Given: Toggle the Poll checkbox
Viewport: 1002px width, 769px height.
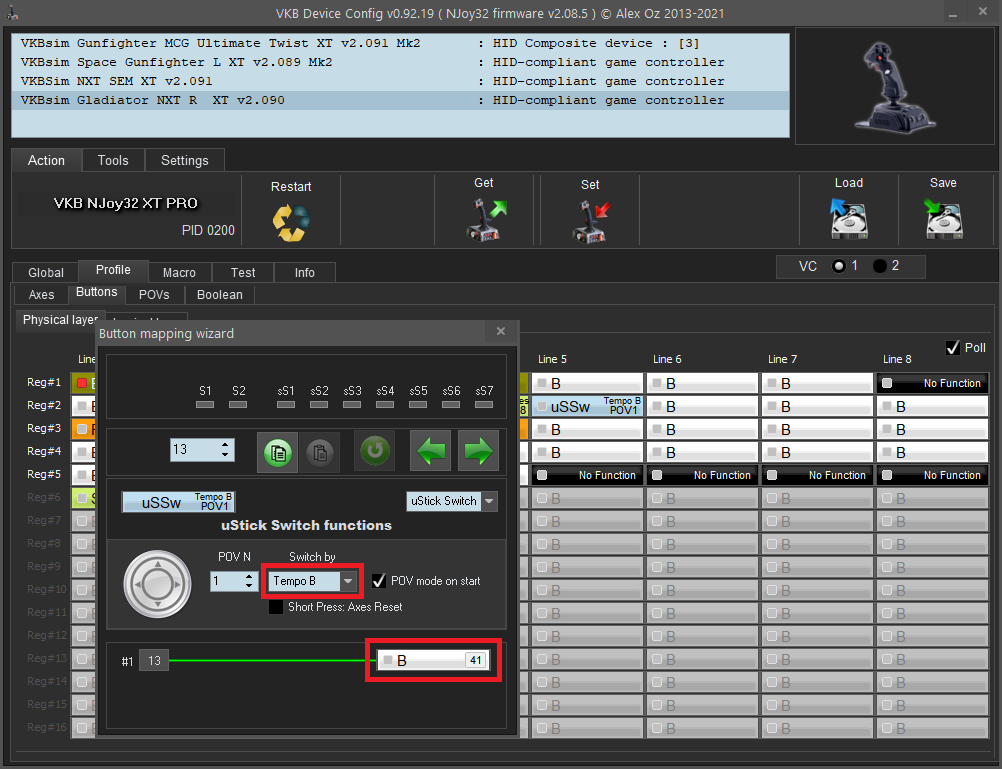Looking at the screenshot, I should click(x=952, y=348).
